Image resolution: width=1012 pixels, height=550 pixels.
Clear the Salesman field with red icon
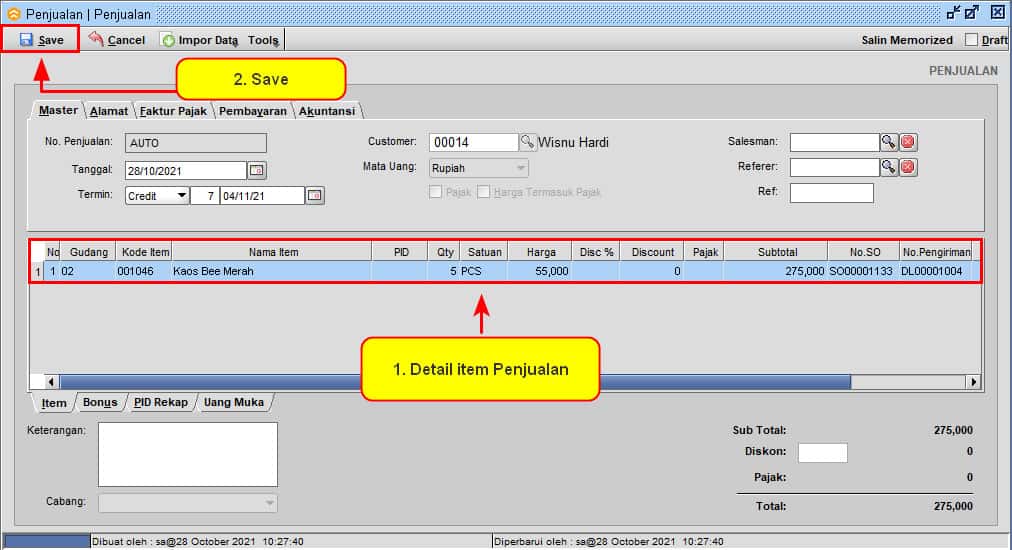click(908, 142)
